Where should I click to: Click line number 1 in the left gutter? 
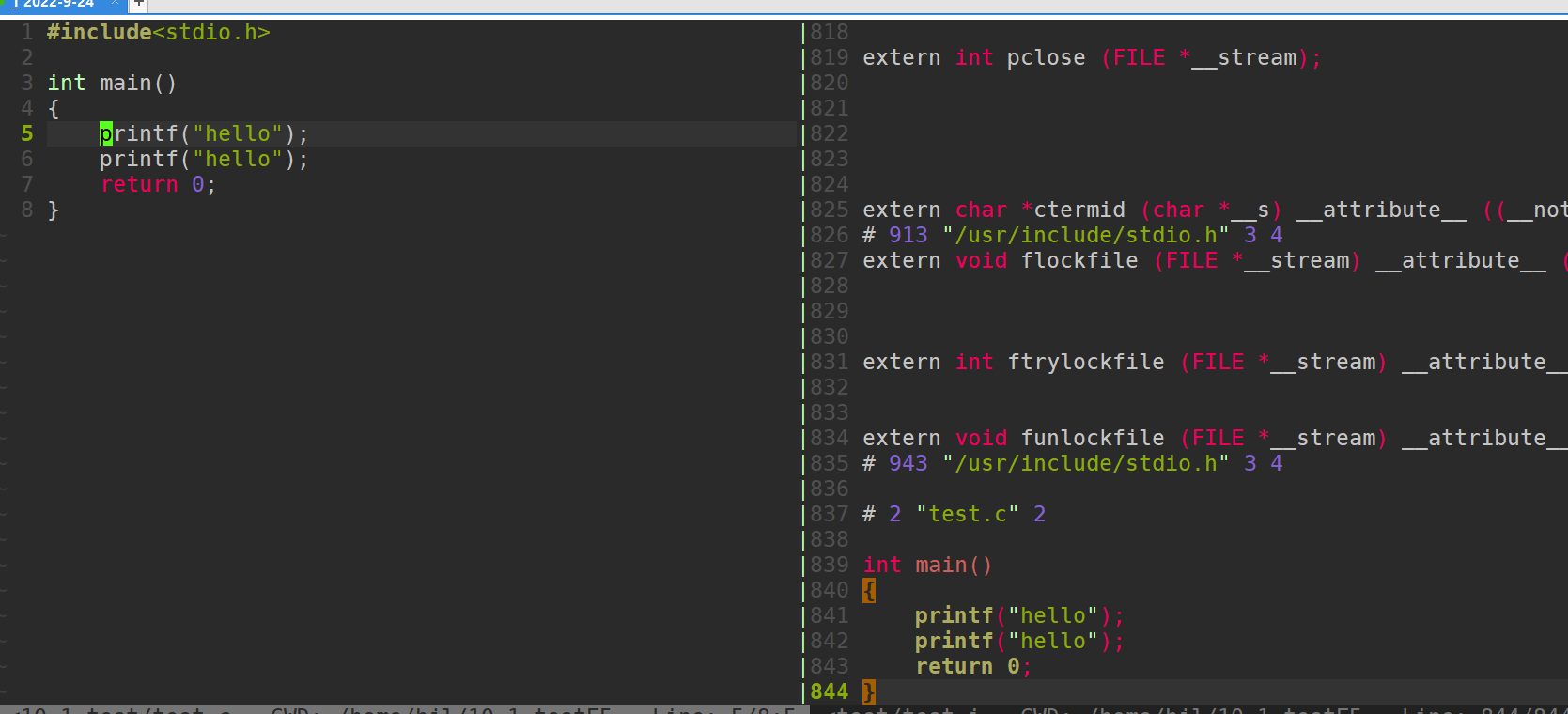point(27,32)
